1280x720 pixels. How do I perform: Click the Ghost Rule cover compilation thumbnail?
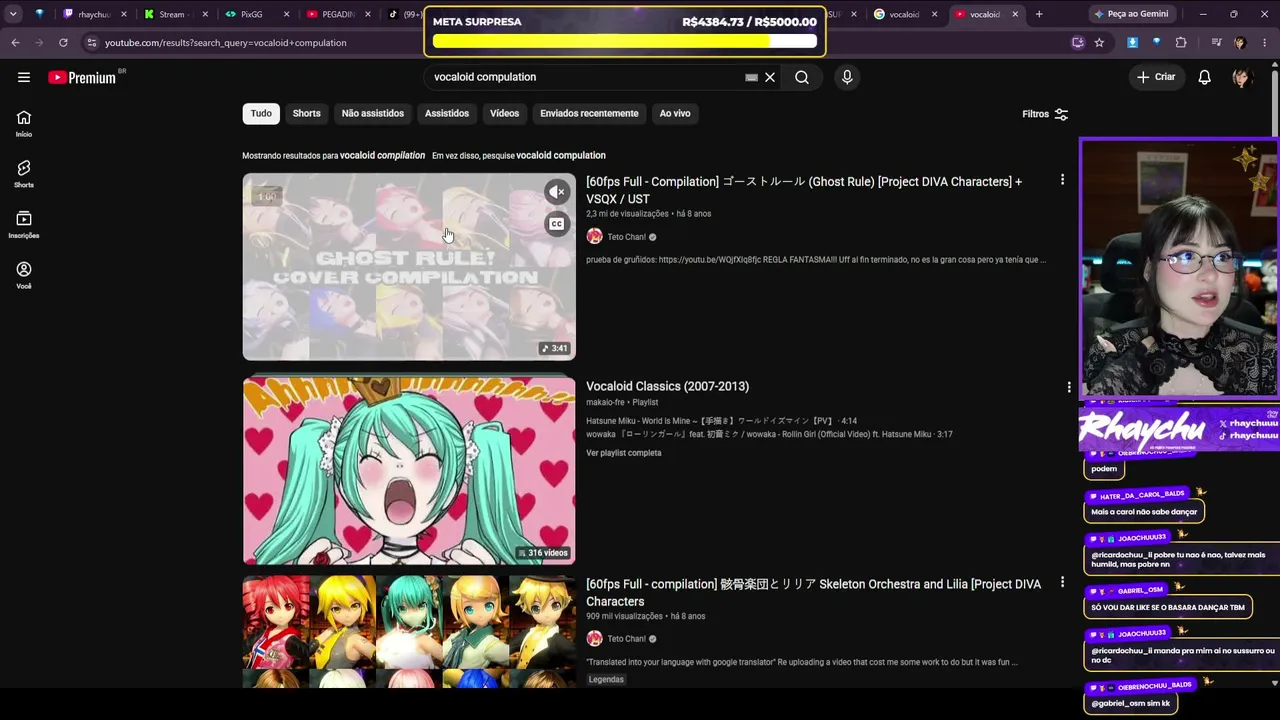click(409, 267)
